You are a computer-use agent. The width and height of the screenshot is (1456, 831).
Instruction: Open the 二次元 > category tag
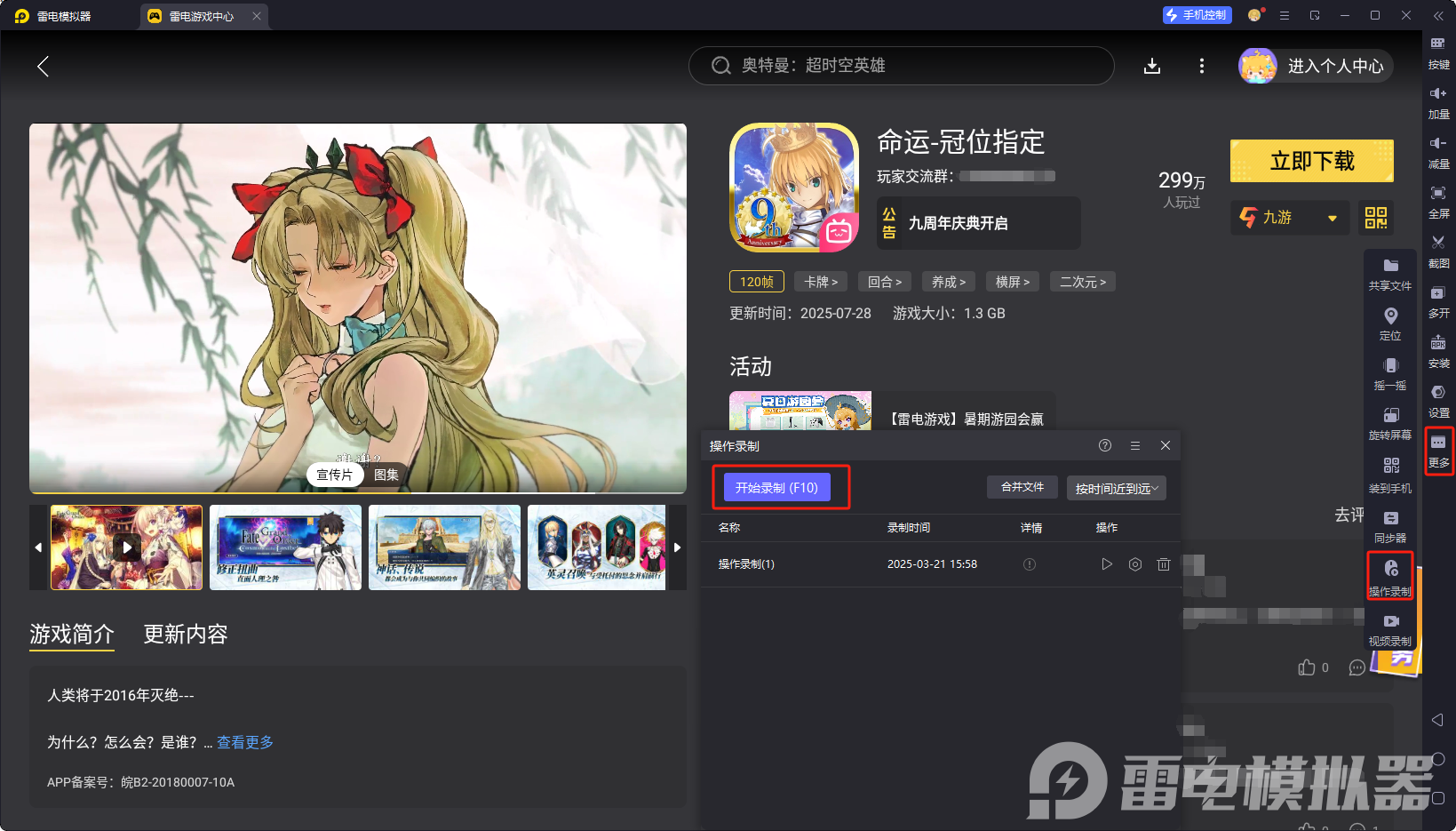click(1083, 282)
